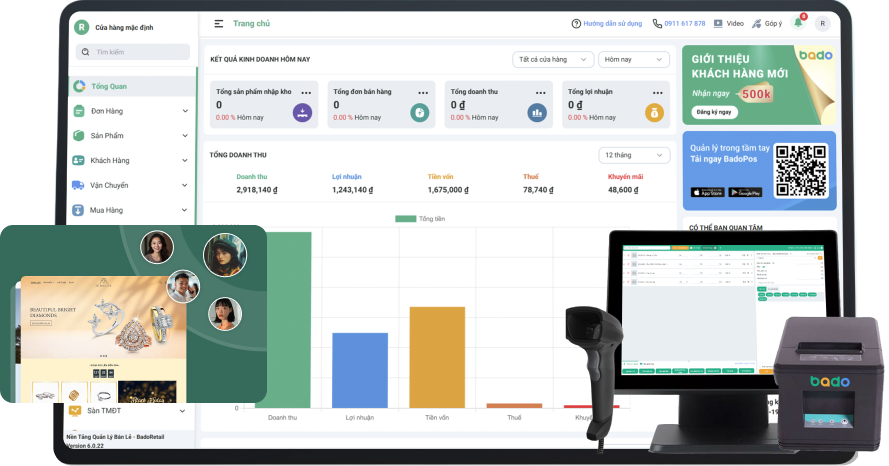Click the Tìm kiếm search field

coord(133,52)
